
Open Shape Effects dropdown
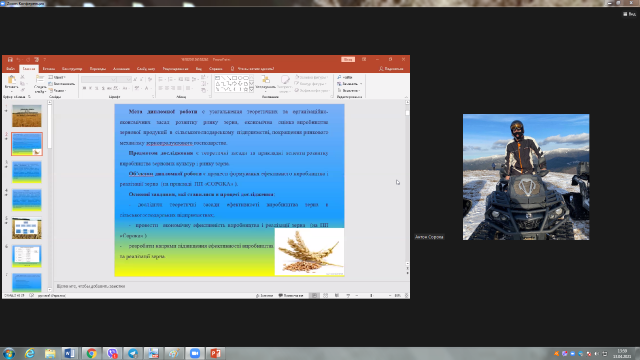click(313, 91)
